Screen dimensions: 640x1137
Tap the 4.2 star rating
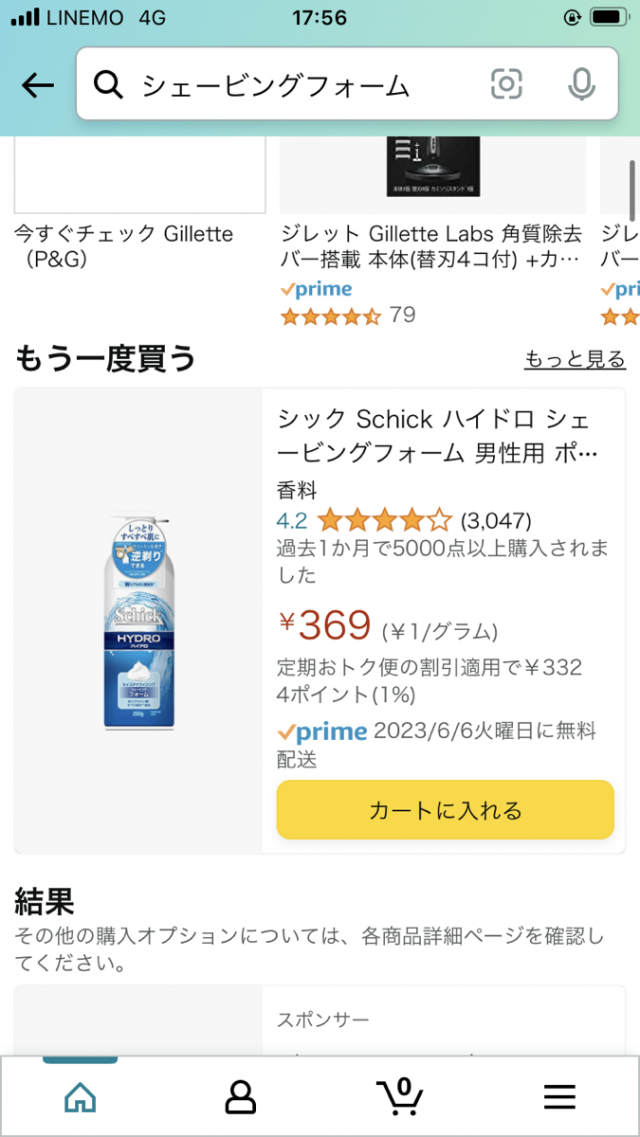click(384, 520)
